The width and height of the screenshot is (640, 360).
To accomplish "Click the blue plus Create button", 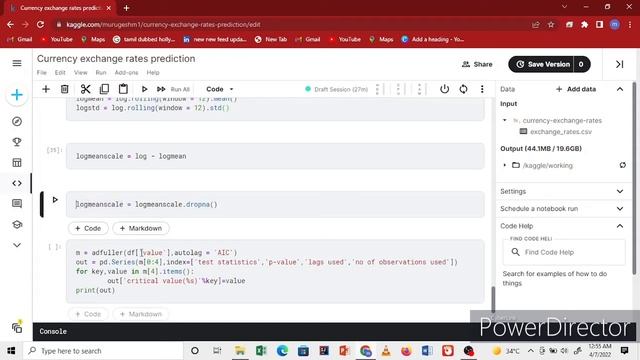I will (x=17, y=95).
